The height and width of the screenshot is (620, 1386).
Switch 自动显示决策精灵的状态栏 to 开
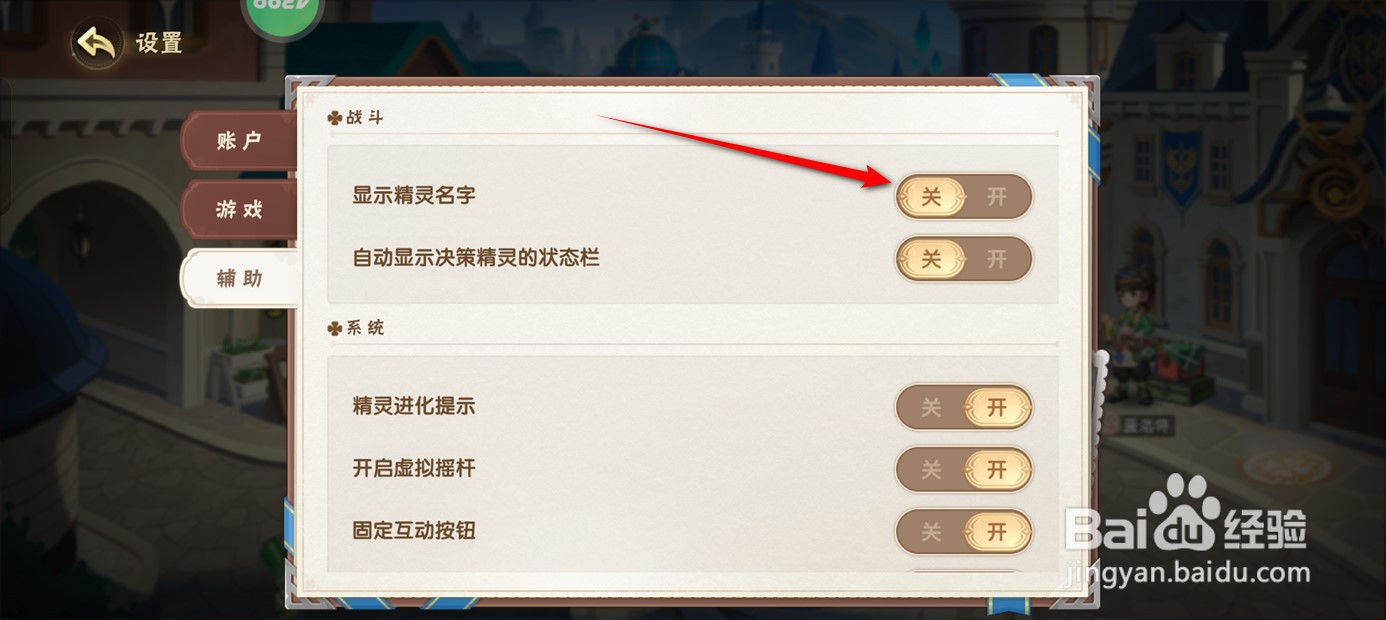pyautogui.click(x=997, y=259)
